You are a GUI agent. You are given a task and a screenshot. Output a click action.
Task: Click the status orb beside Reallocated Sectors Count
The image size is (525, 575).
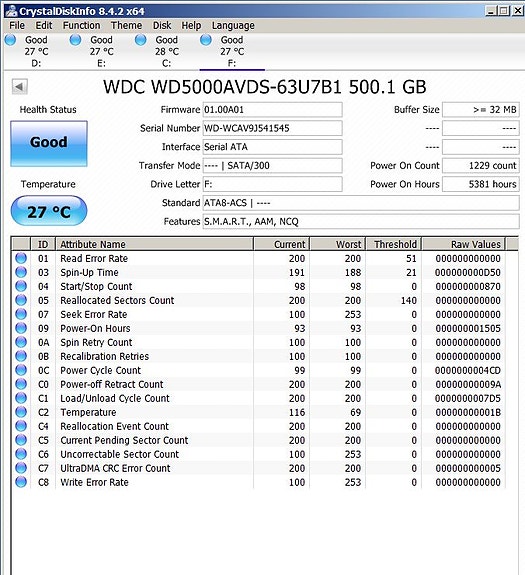pos(21,300)
